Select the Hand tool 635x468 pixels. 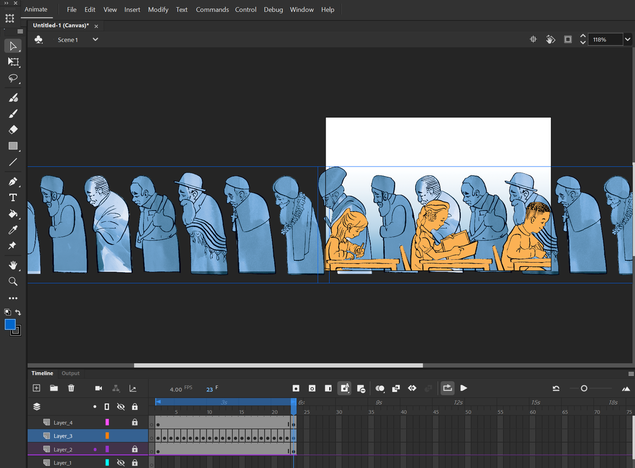pyautogui.click(x=13, y=265)
